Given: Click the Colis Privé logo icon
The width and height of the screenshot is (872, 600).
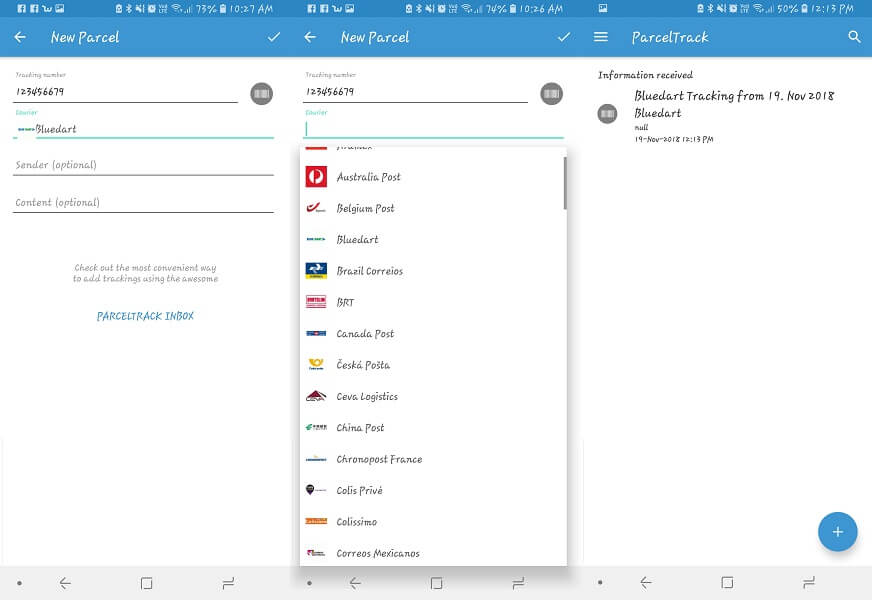Looking at the screenshot, I should (316, 490).
